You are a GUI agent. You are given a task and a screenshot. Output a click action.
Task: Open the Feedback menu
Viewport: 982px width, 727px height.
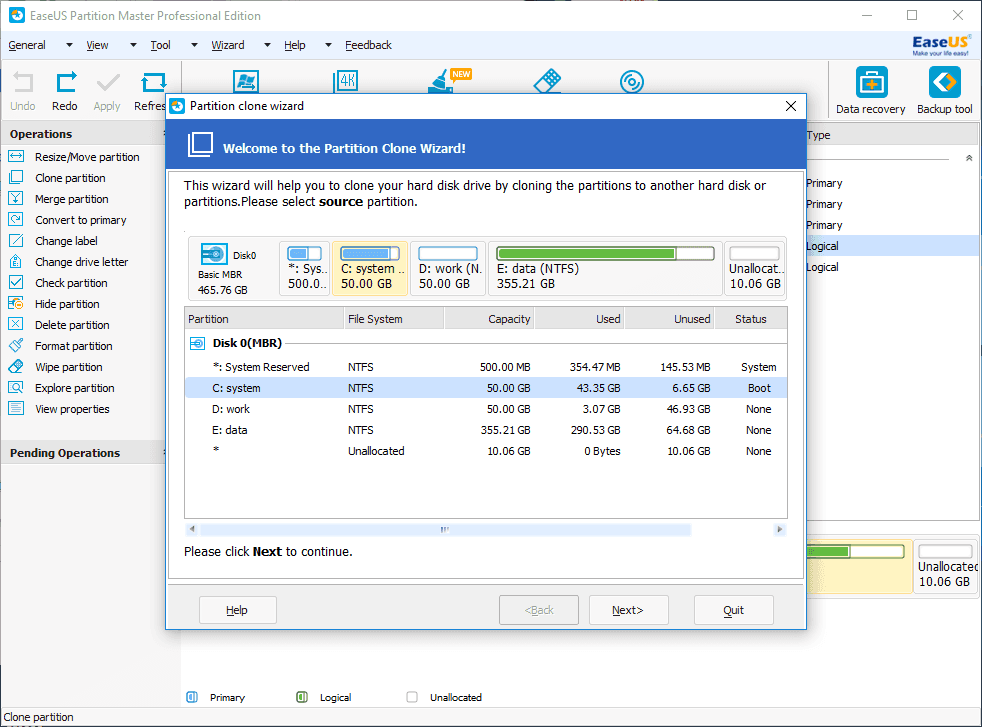point(368,45)
